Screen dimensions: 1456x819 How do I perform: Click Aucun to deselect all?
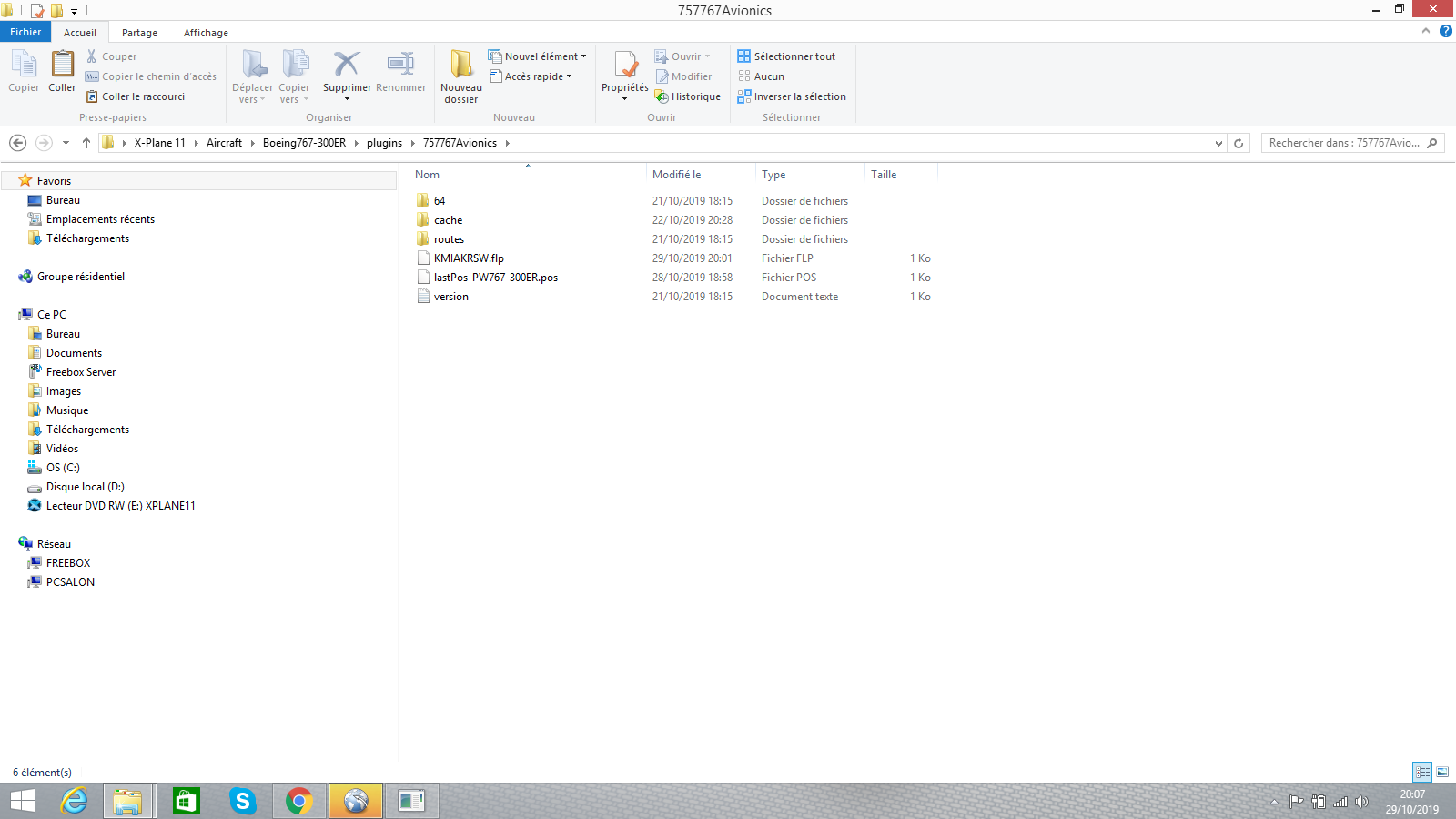pos(761,76)
